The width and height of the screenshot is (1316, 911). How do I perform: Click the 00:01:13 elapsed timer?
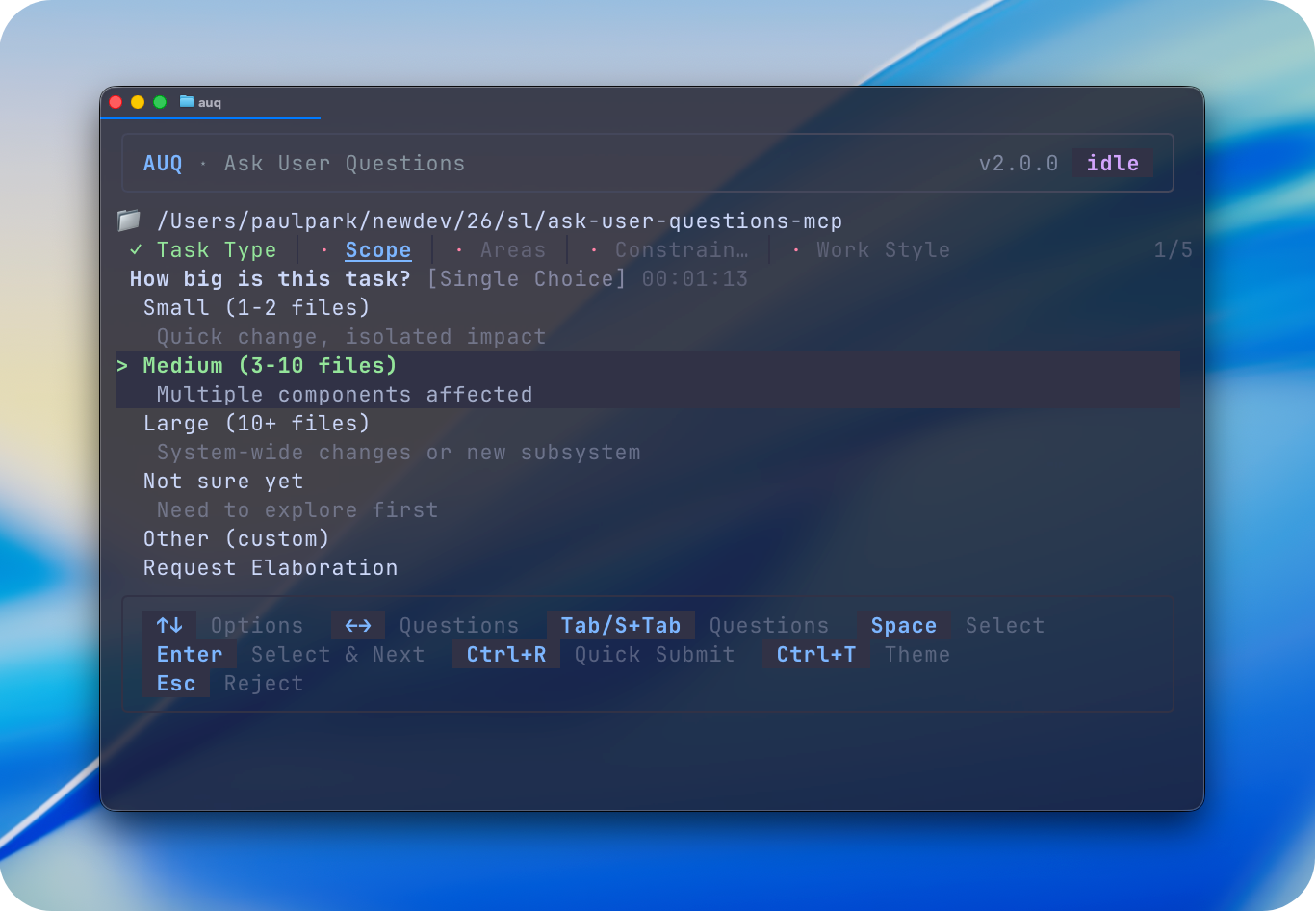click(x=695, y=279)
